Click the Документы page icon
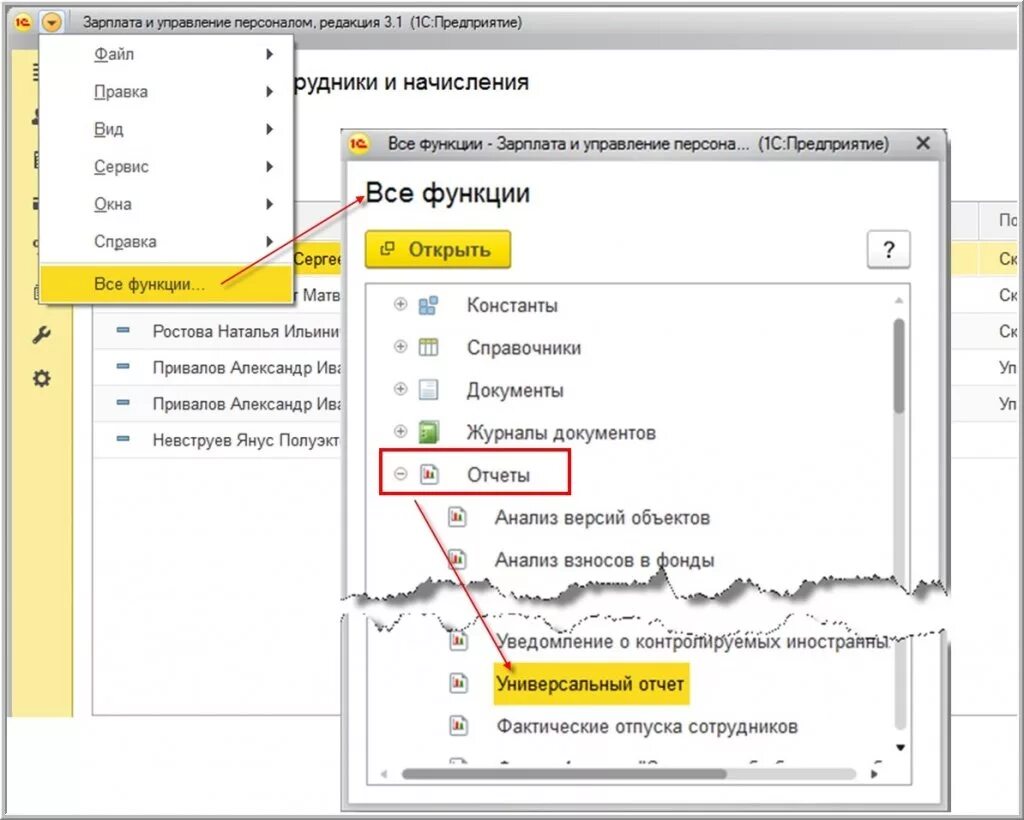 (428, 390)
